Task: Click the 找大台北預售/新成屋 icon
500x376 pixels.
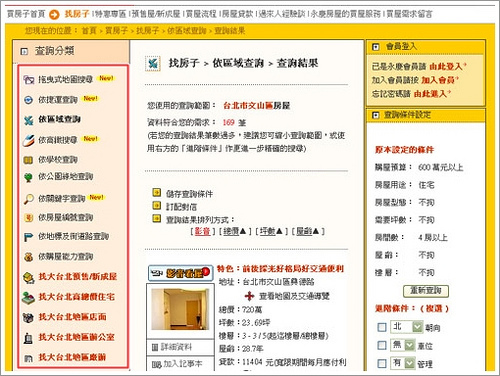Action: click(29, 278)
